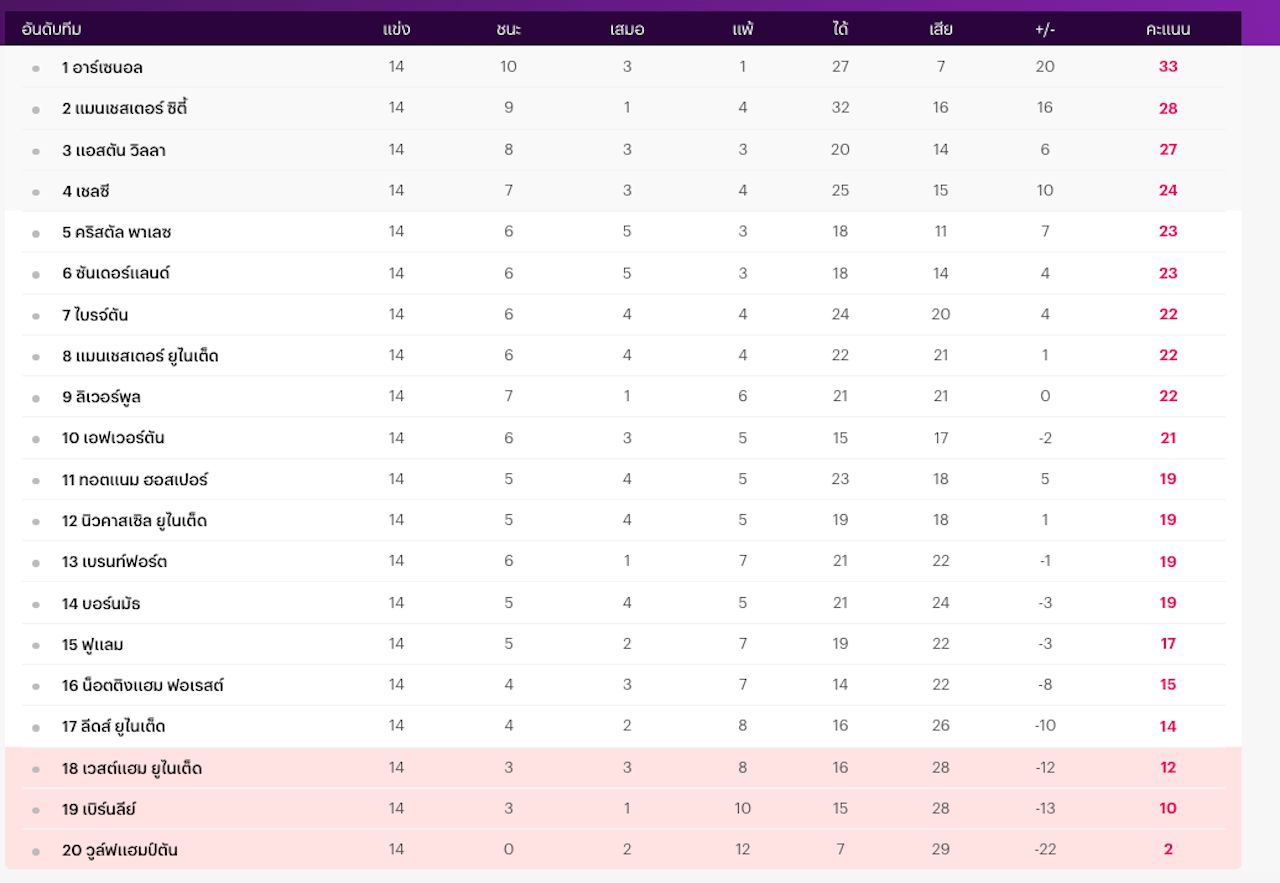Click the bullet dot beside ไบรจ์ตัน
Viewport: 1280px width, 883px height.
click(x=36, y=316)
